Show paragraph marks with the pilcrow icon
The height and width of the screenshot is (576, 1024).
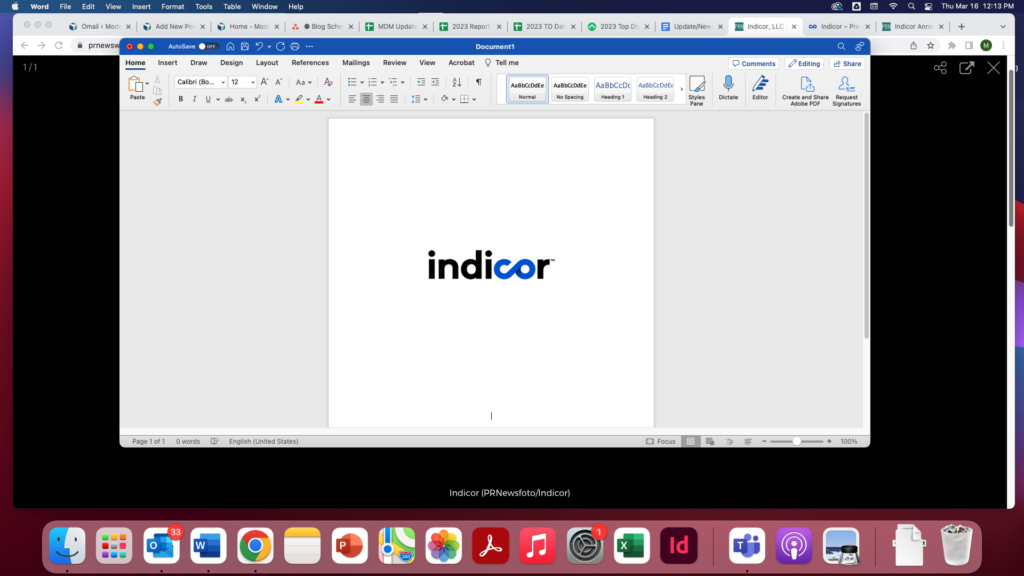pyautogui.click(x=478, y=82)
